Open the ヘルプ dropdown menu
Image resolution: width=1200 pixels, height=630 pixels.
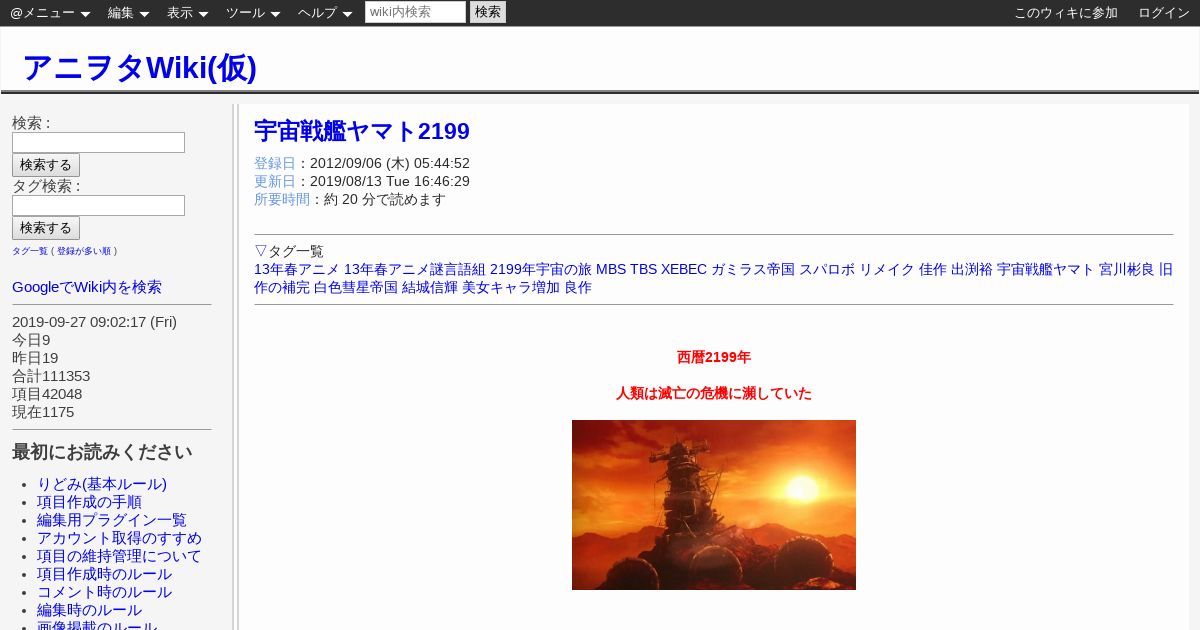tap(325, 13)
